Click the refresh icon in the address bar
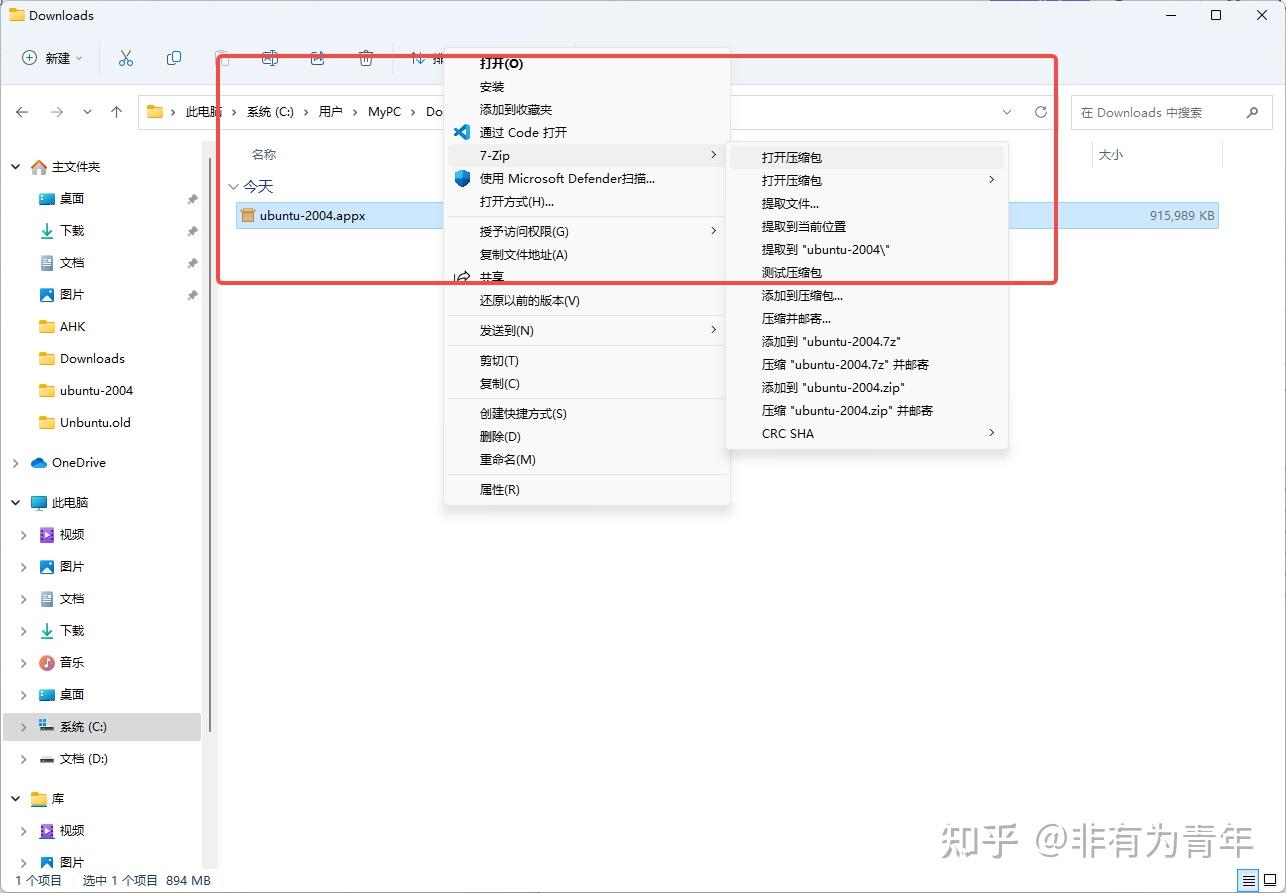 click(x=1040, y=112)
